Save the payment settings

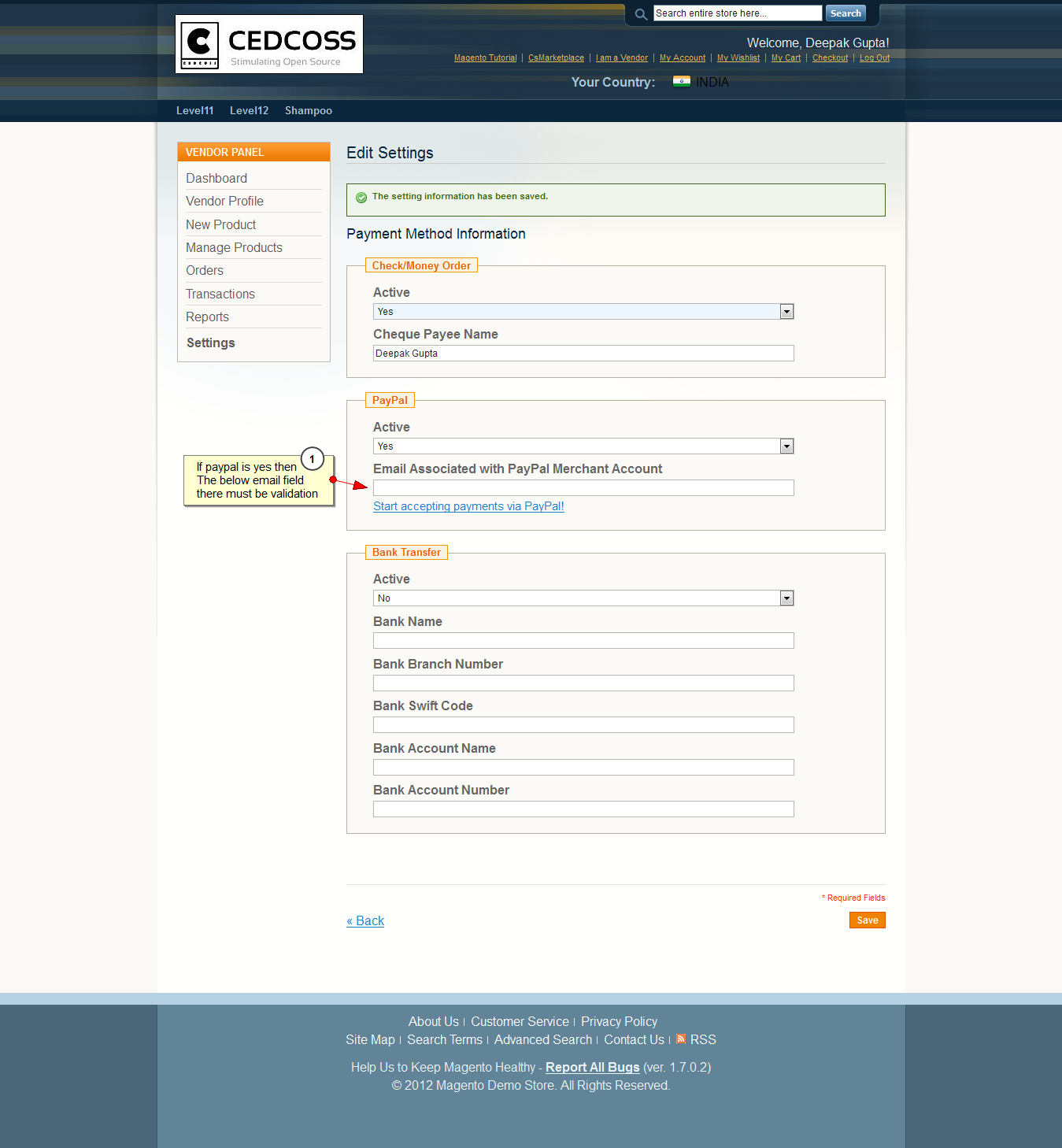point(868,920)
